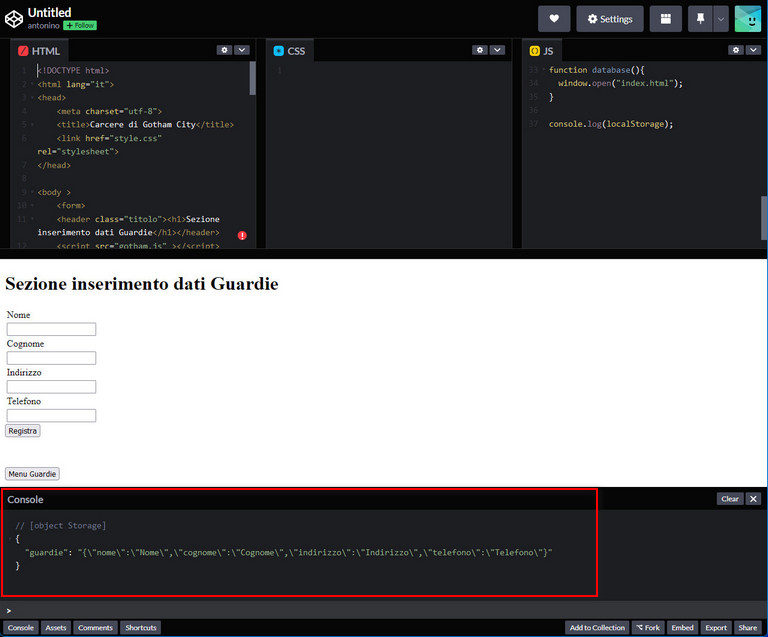This screenshot has height=637, width=768.
Task: Open CSS editor settings gear
Action: click(x=480, y=50)
